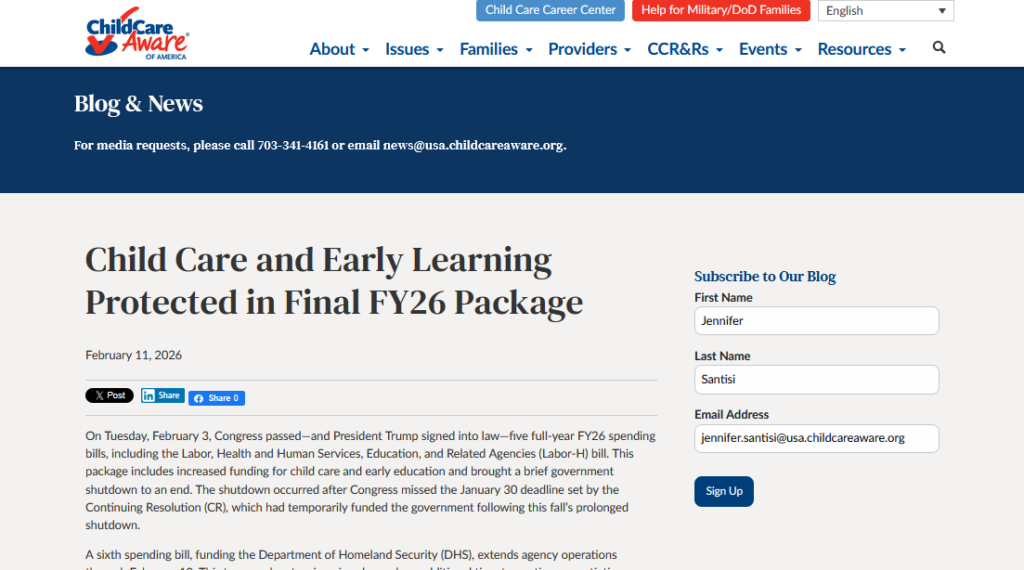Click the Email Address input field

(x=816, y=438)
